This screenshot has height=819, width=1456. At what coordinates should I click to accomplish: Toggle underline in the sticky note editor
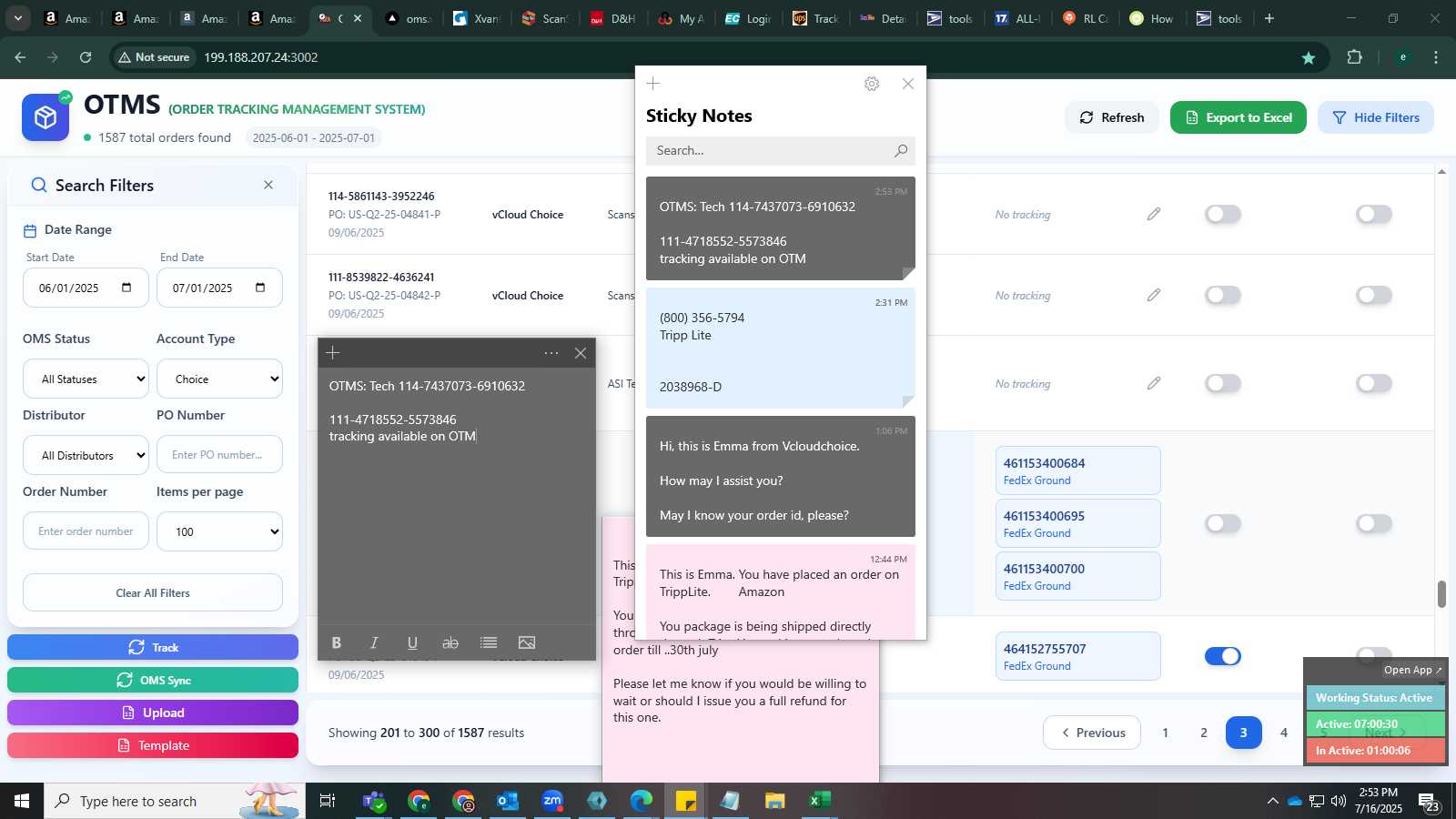412,642
